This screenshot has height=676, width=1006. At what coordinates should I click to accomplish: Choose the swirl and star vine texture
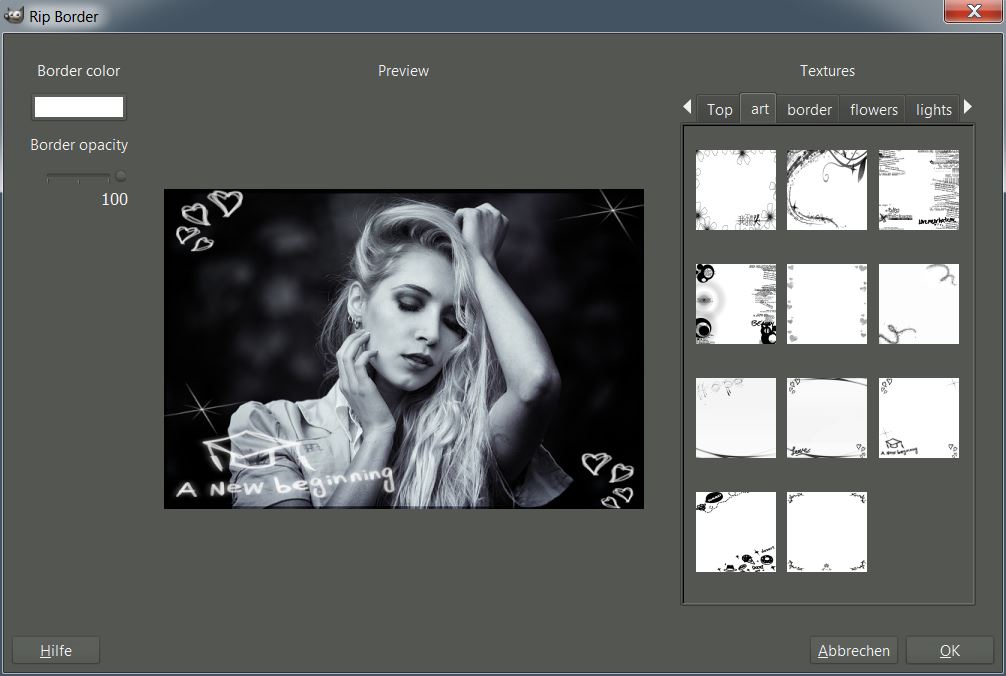(x=826, y=190)
